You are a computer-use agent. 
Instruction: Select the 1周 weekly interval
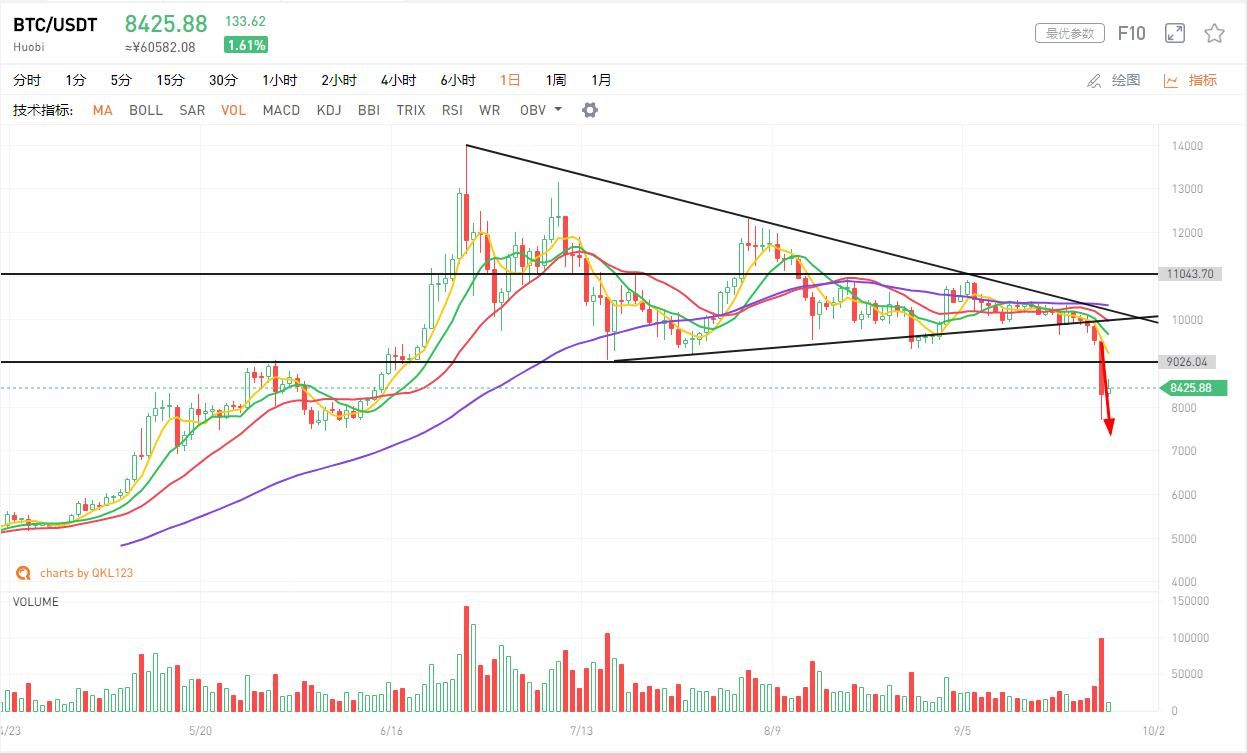556,80
